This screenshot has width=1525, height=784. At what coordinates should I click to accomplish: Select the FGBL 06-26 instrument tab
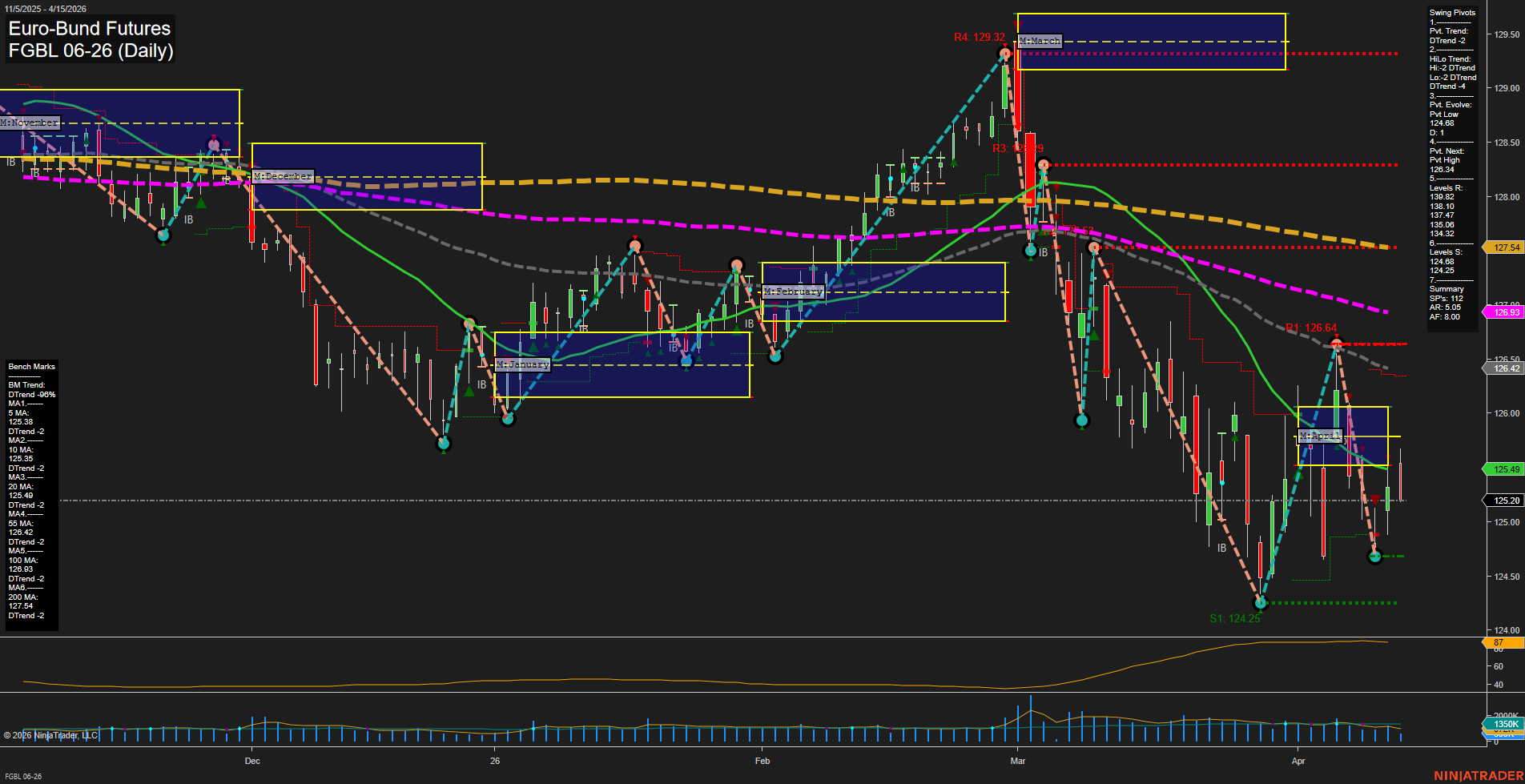(22, 775)
